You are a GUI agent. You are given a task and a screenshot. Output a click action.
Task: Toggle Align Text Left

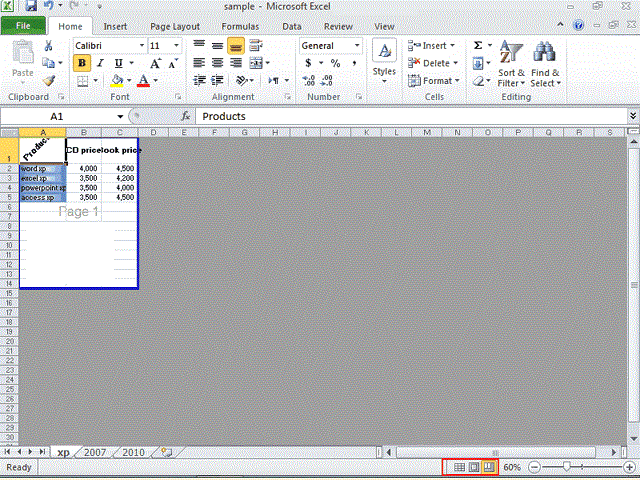click(199, 63)
